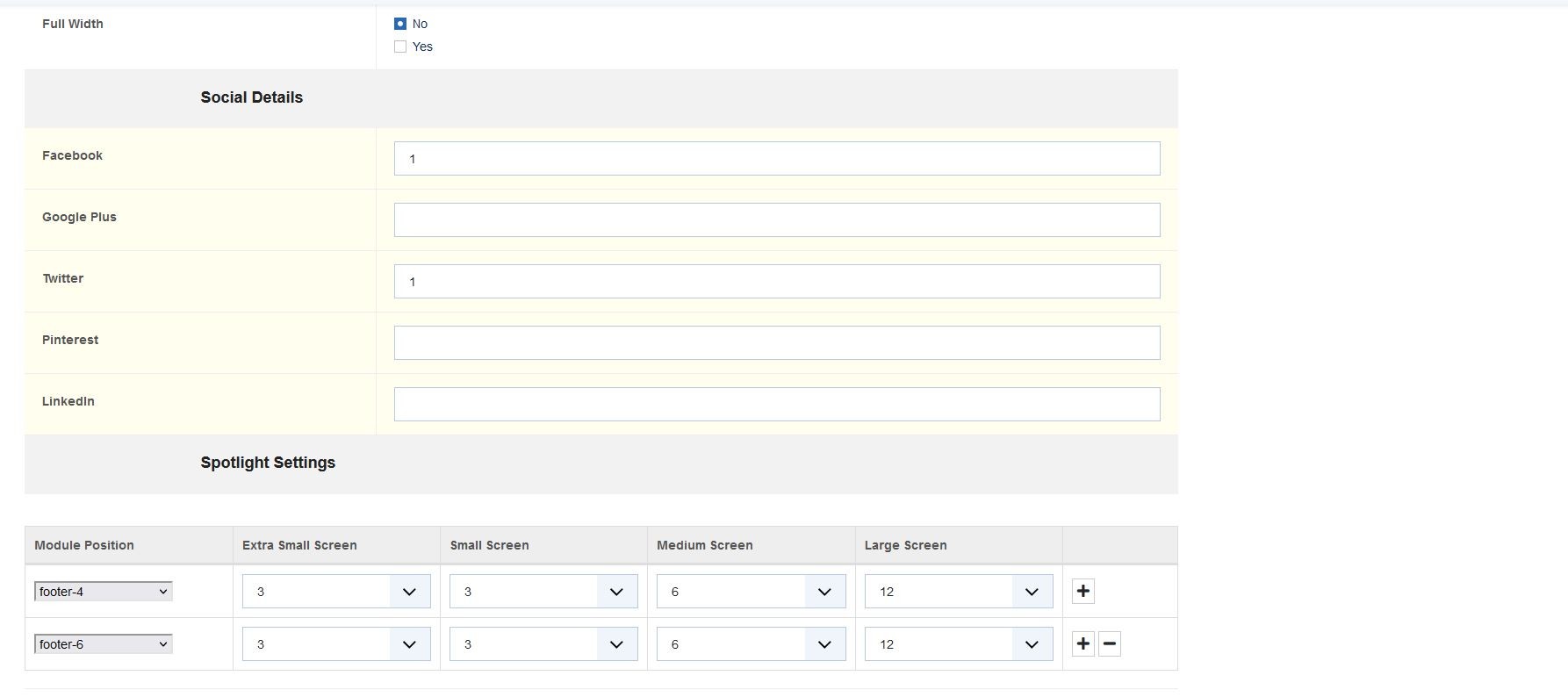Click plus icon in footer-4 row
The width and height of the screenshot is (1568, 697).
tap(1082, 591)
